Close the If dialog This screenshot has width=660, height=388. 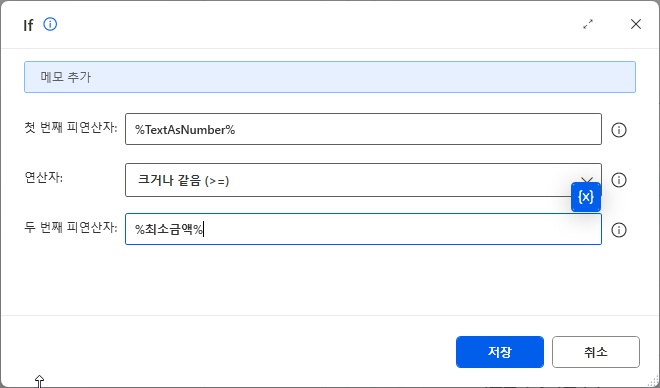(x=636, y=24)
